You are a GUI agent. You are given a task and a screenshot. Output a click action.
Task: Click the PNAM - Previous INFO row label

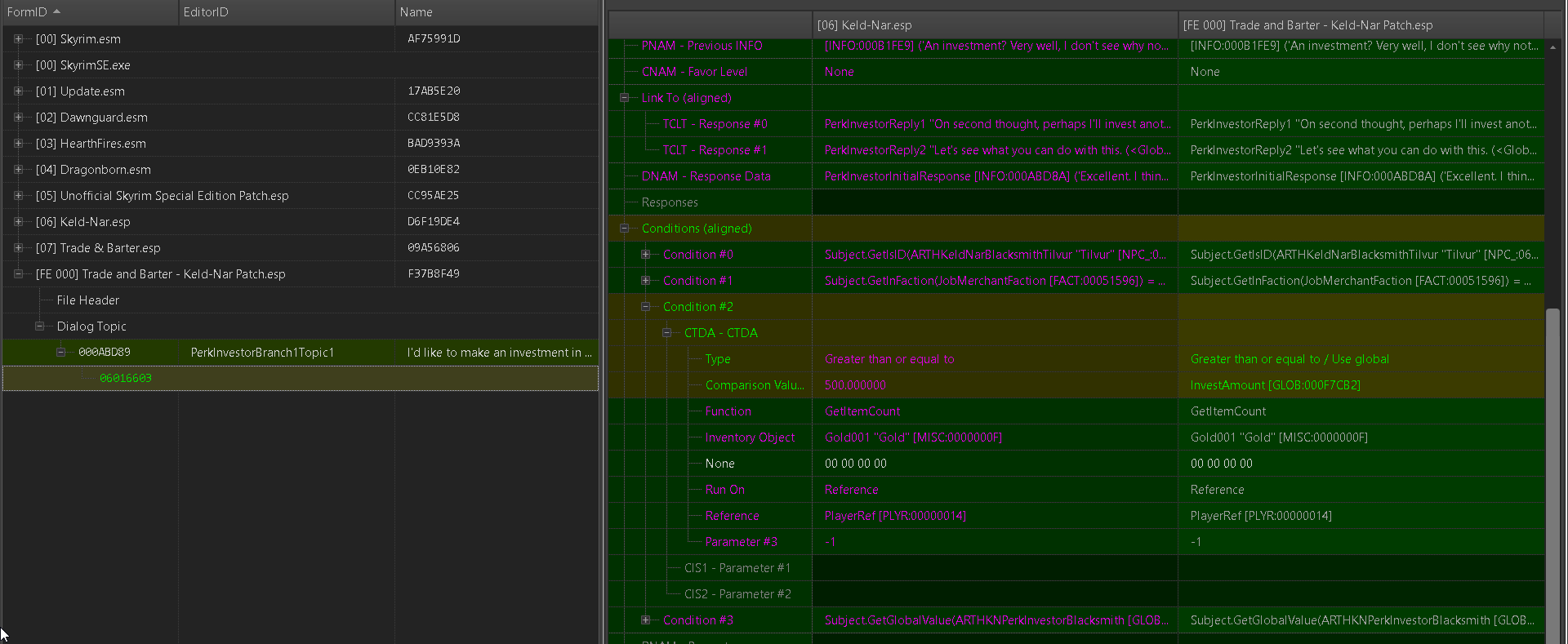point(702,46)
